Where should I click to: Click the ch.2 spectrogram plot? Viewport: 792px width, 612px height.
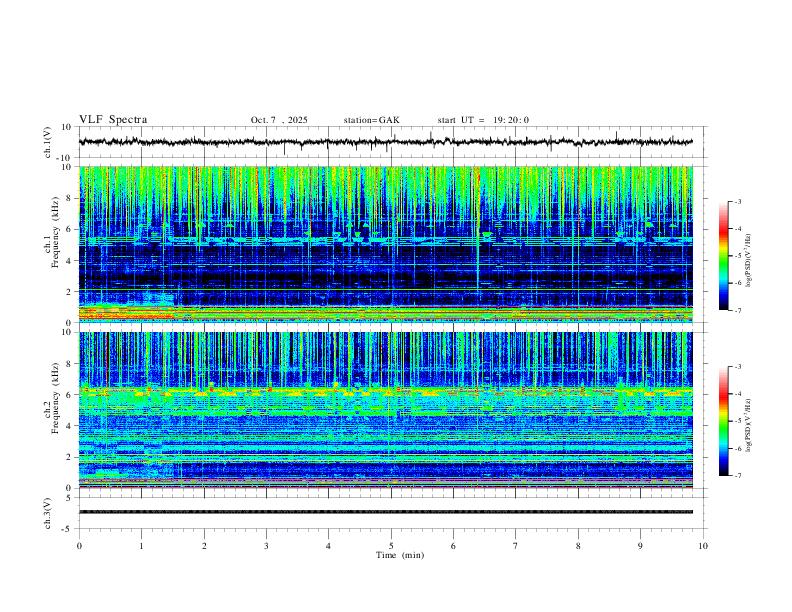pyautogui.click(x=386, y=410)
